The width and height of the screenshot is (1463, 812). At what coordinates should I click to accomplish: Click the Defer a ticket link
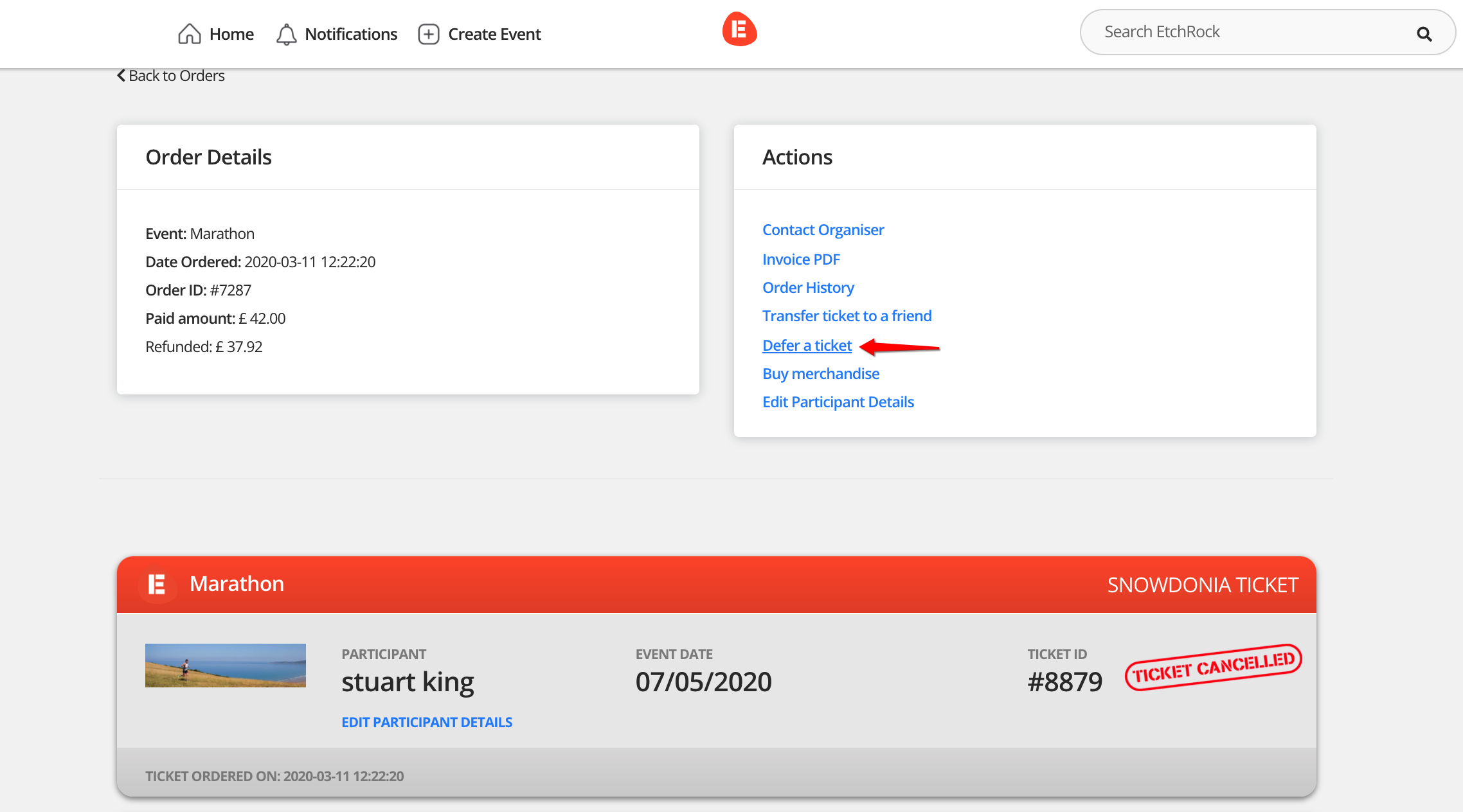(x=807, y=346)
